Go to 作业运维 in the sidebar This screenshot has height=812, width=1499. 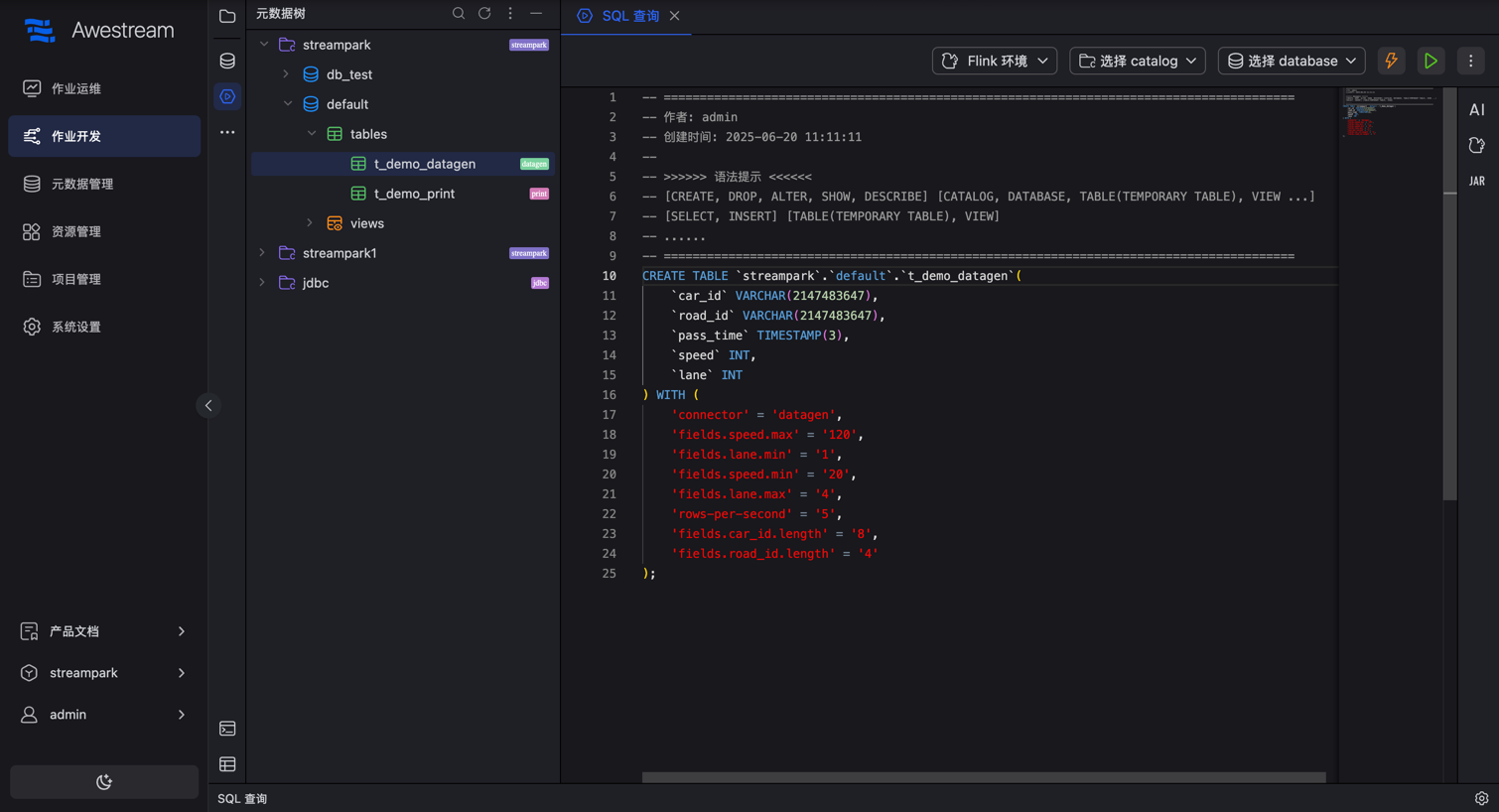pyautogui.click(x=76, y=88)
